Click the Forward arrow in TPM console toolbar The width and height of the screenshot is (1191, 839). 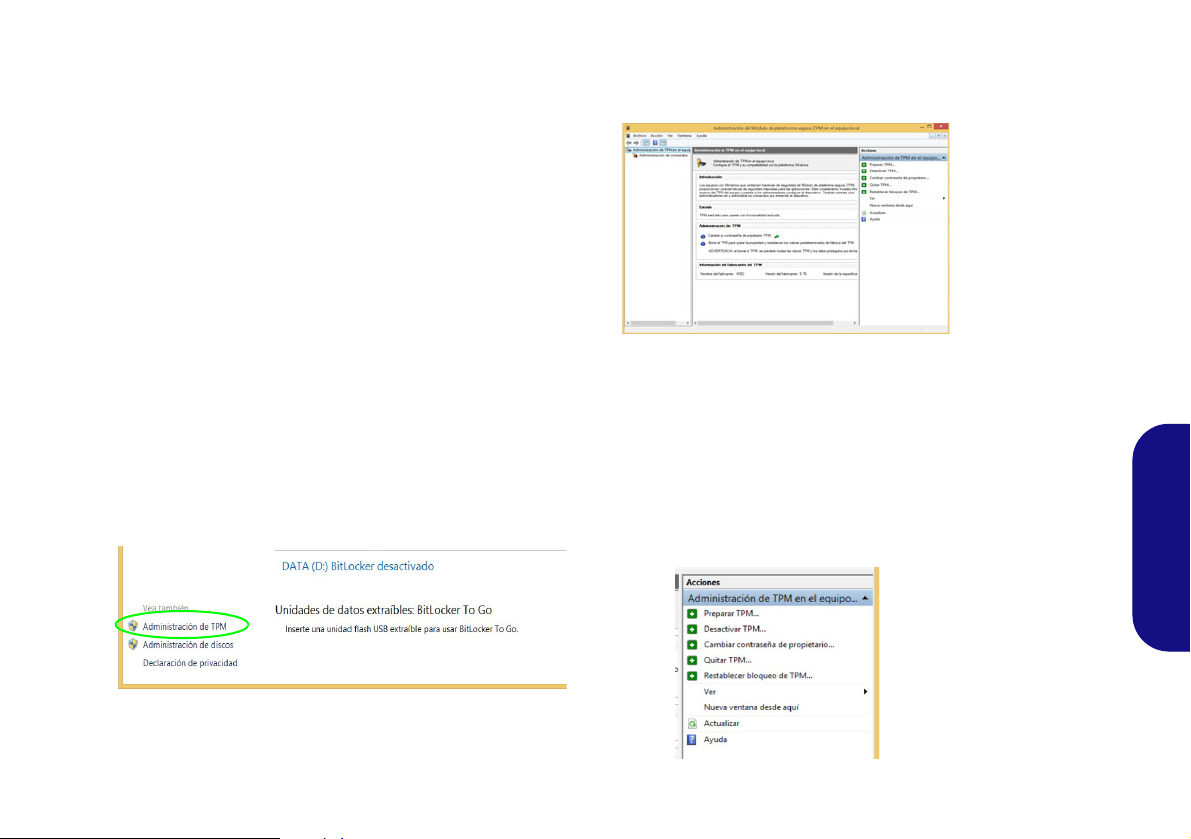pos(637,143)
